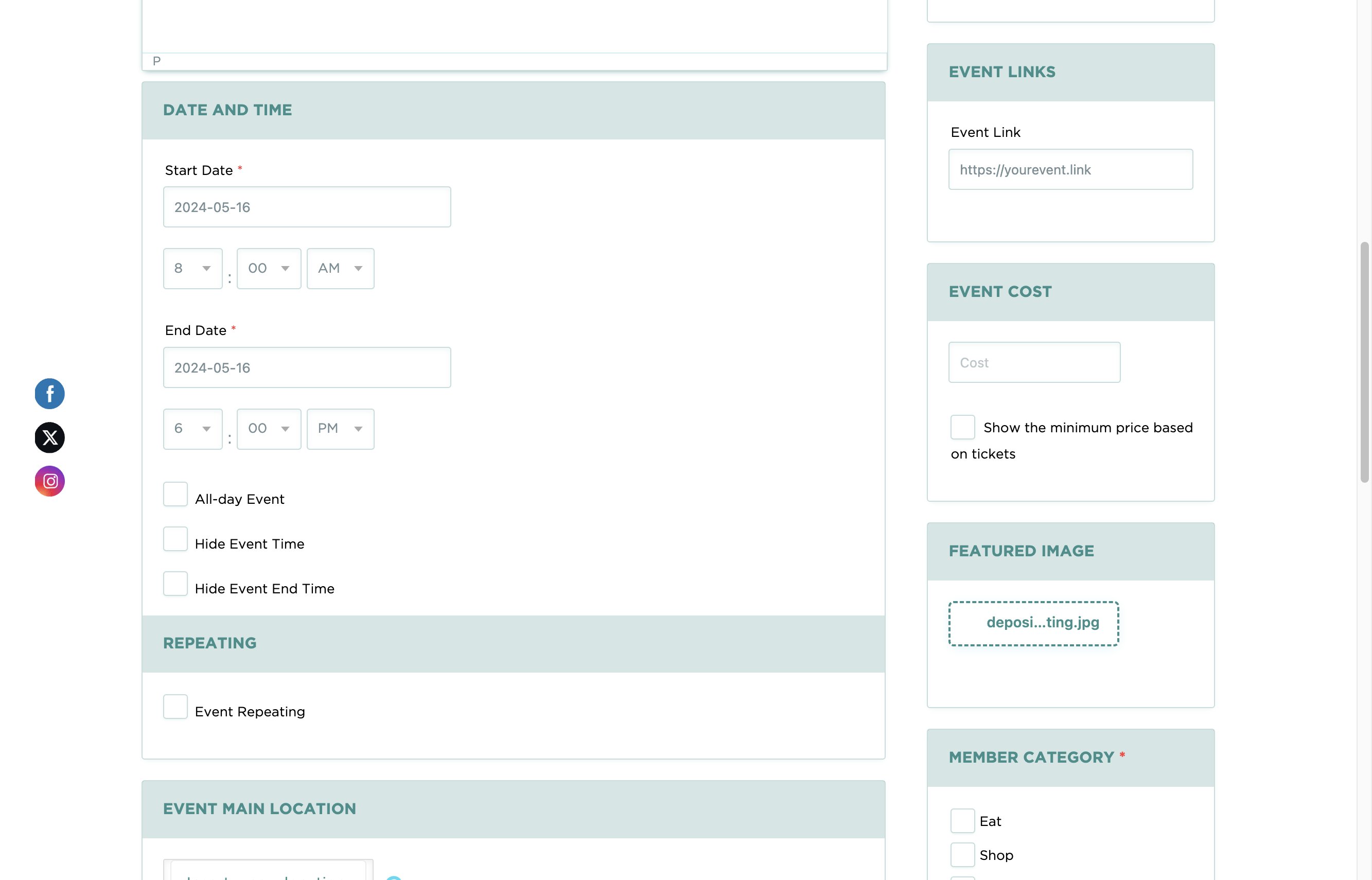Image resolution: width=1372 pixels, height=880 pixels.
Task: Click the editor status bar P tag
Action: [x=156, y=61]
